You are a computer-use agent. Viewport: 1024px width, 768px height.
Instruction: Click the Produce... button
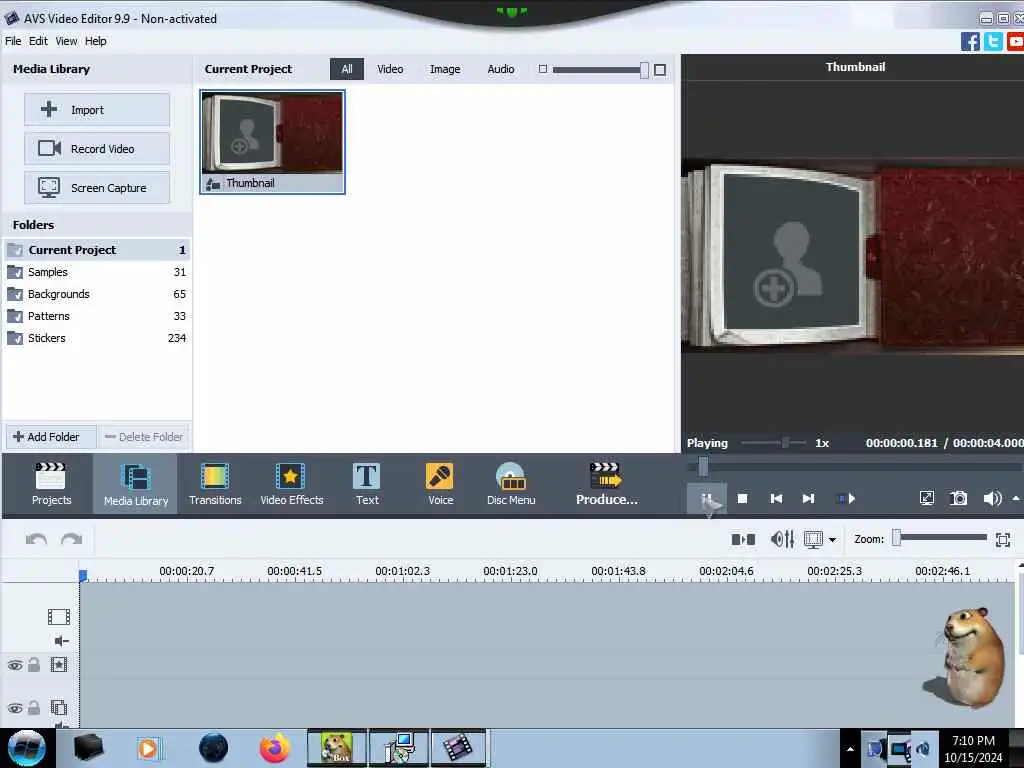click(x=606, y=484)
